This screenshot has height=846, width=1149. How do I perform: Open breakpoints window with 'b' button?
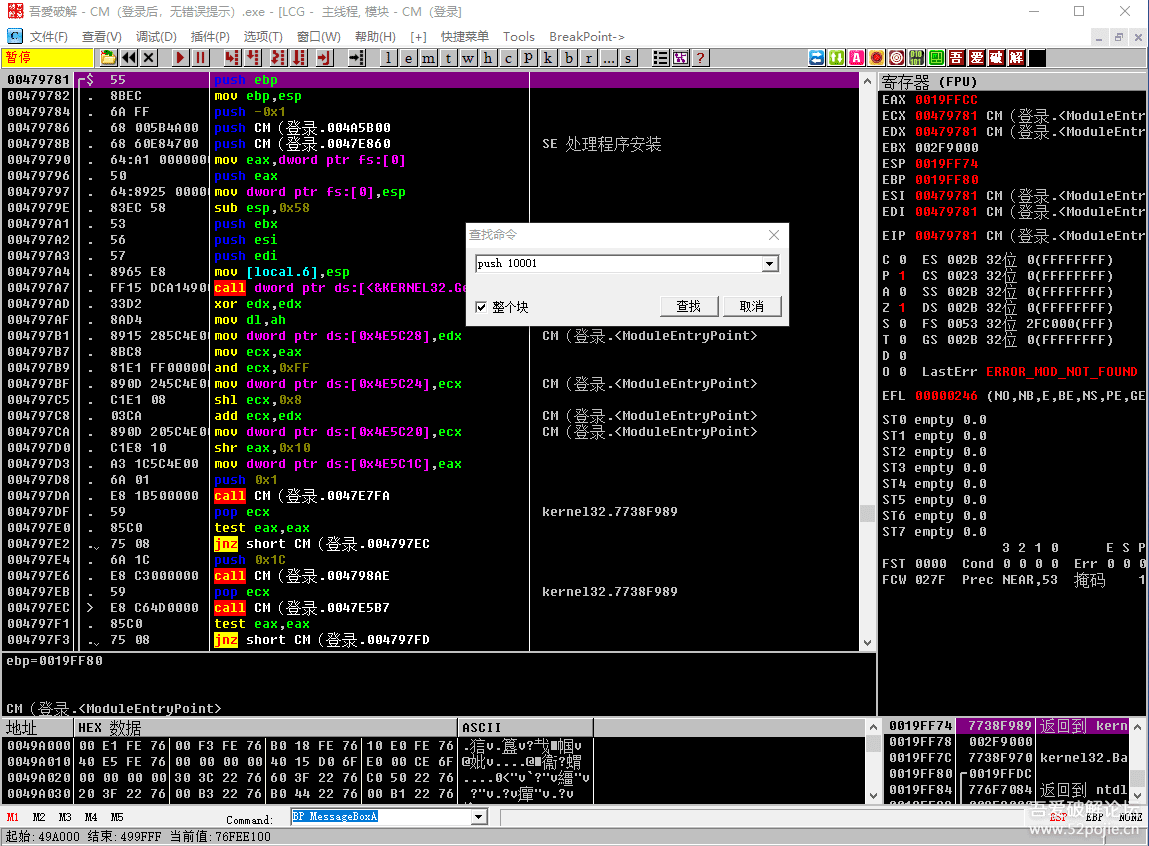click(x=569, y=58)
